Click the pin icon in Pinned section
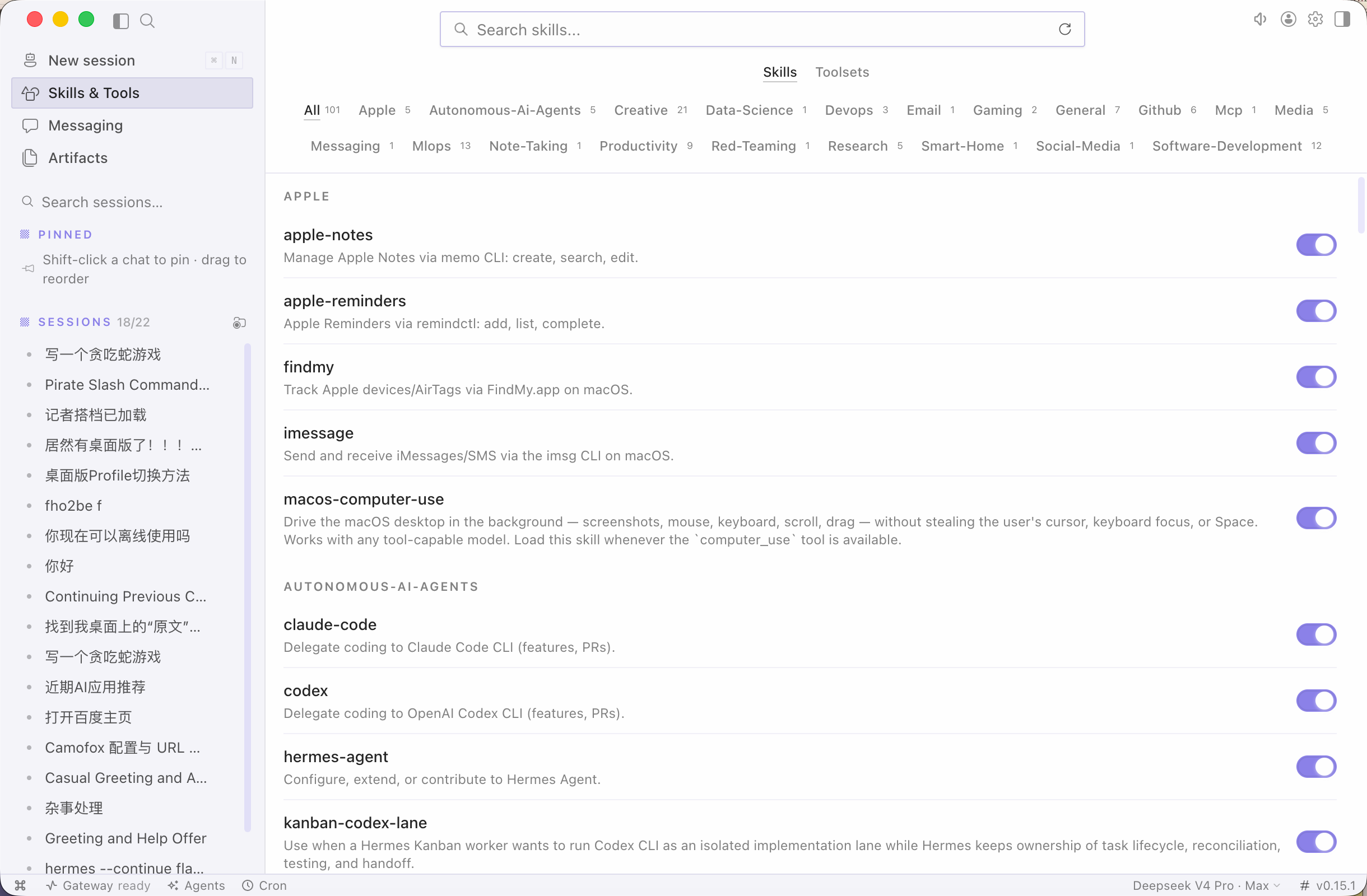This screenshot has height=896, width=1367. click(28, 269)
